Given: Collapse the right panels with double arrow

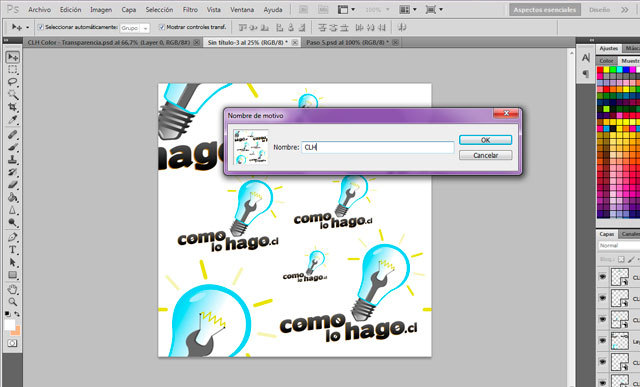Looking at the screenshot, I should coord(592,40).
